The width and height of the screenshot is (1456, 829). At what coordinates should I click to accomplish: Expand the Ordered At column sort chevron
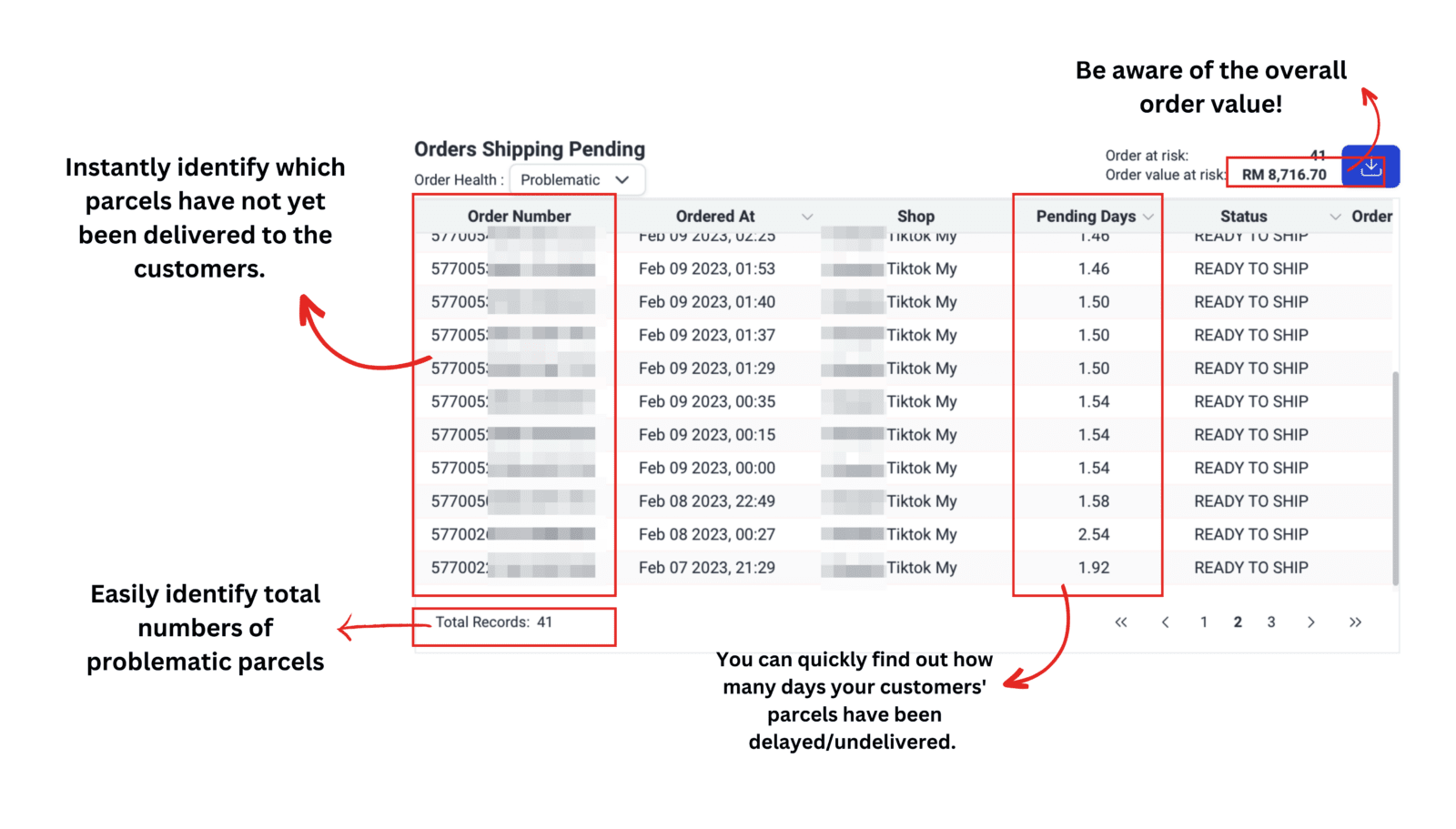pos(806,217)
